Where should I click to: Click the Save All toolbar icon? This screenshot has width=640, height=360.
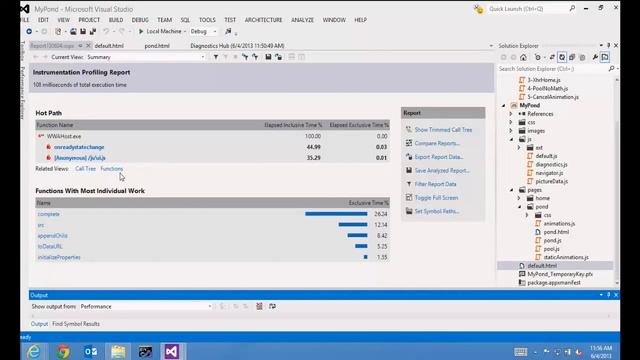pos(93,31)
